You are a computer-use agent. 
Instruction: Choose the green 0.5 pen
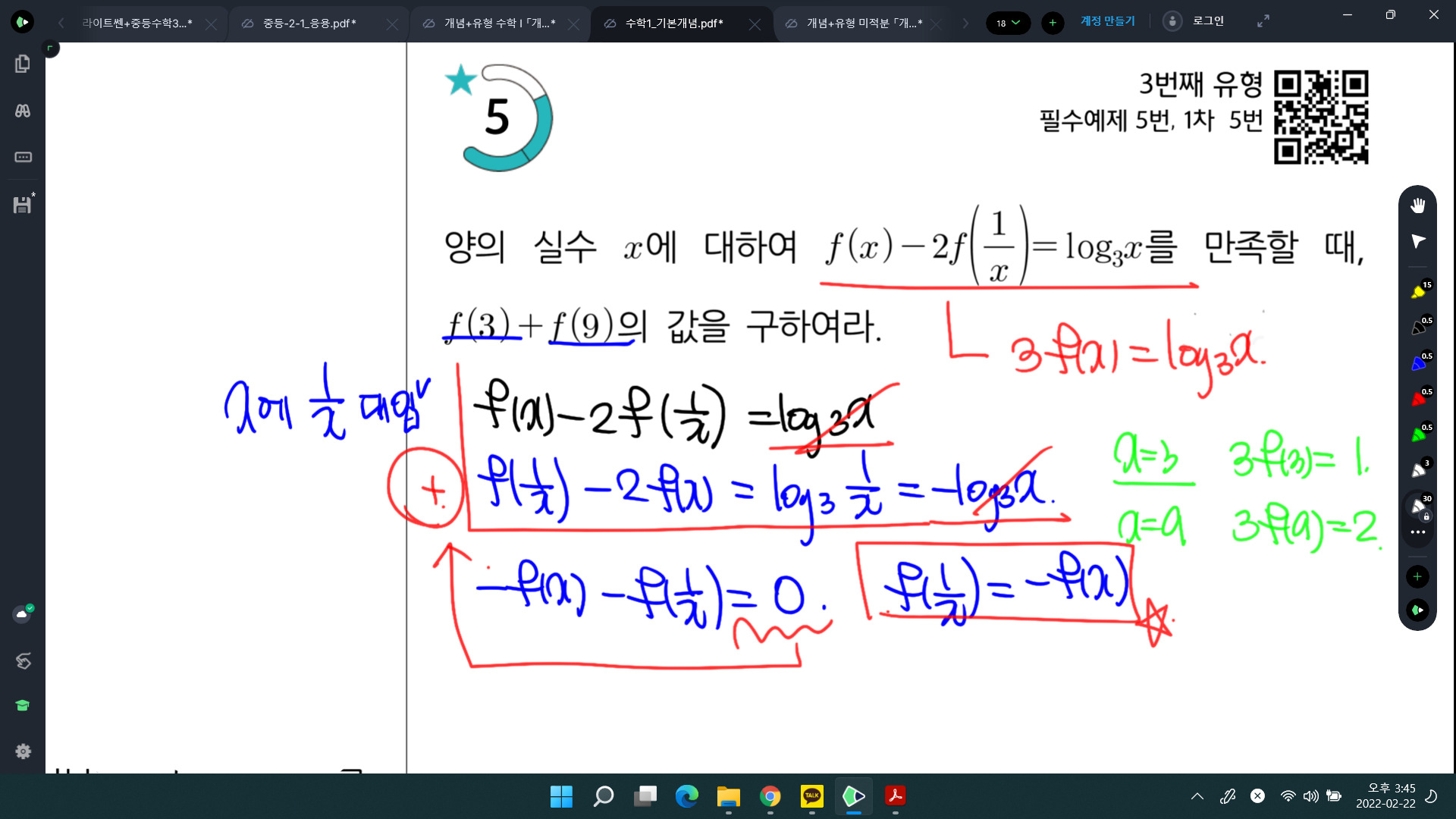(1419, 434)
